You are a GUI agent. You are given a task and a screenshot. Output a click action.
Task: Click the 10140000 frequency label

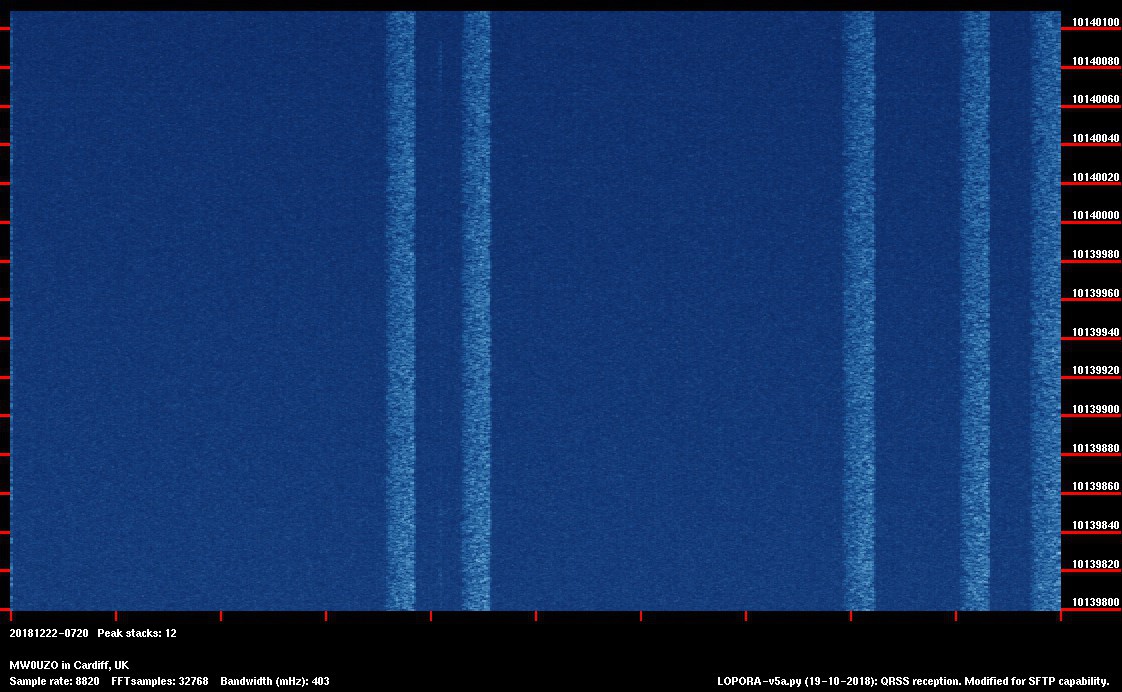[x=1095, y=216]
